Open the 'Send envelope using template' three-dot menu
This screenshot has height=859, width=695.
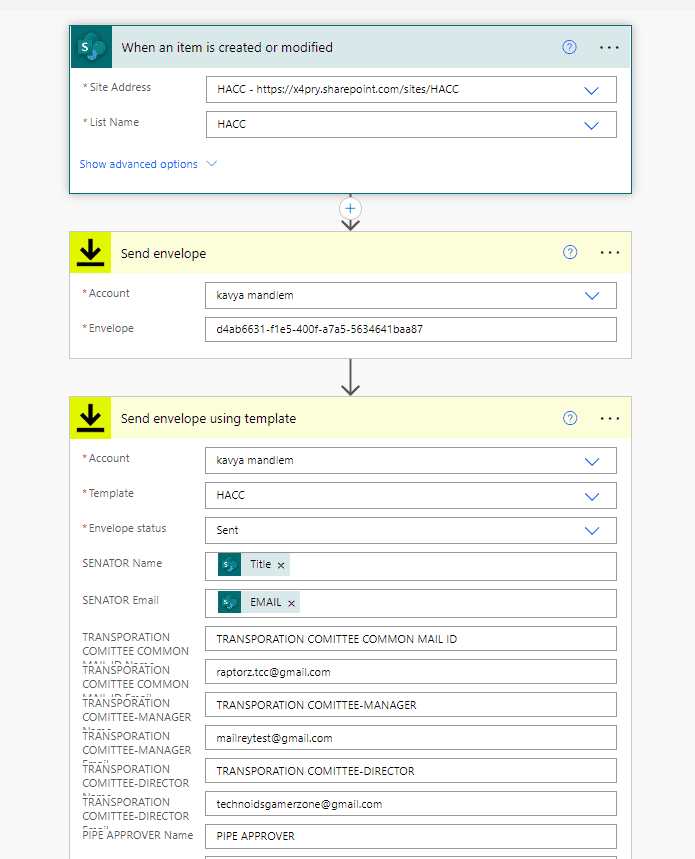(610, 419)
